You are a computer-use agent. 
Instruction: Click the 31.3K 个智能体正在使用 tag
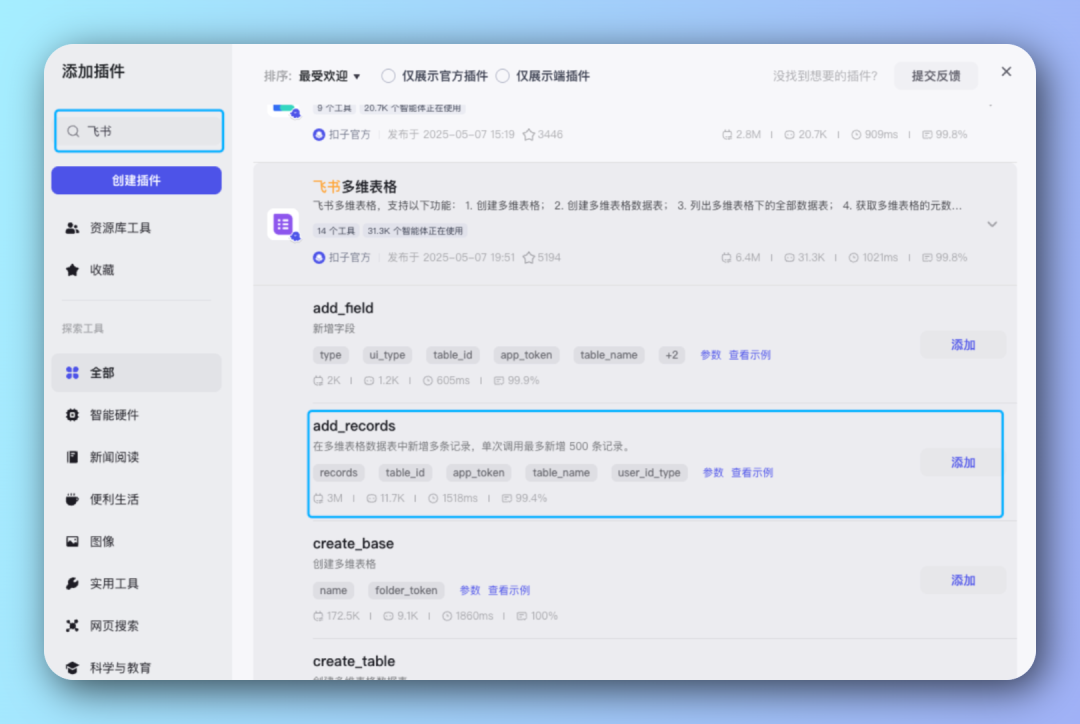point(415,231)
